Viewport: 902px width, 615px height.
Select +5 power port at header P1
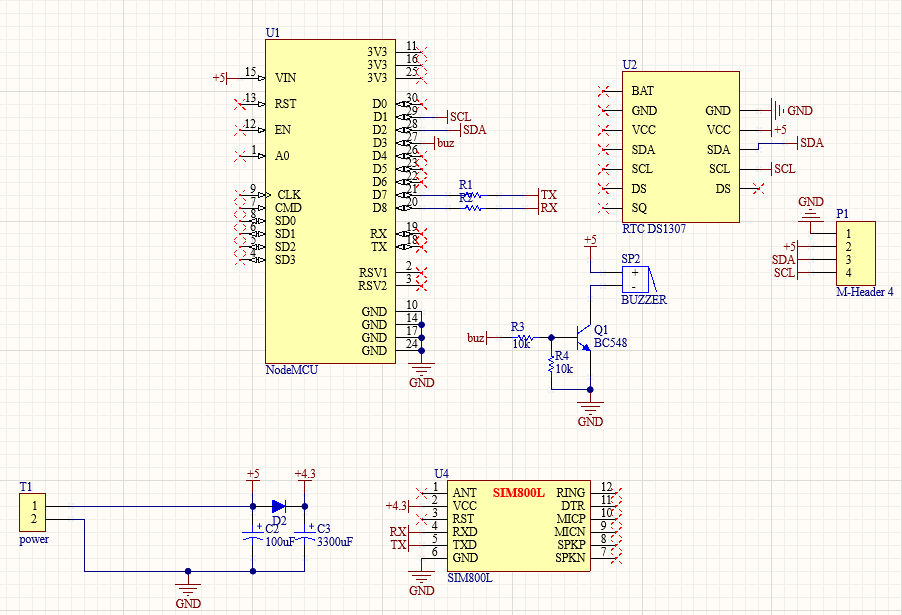pyautogui.click(x=790, y=247)
